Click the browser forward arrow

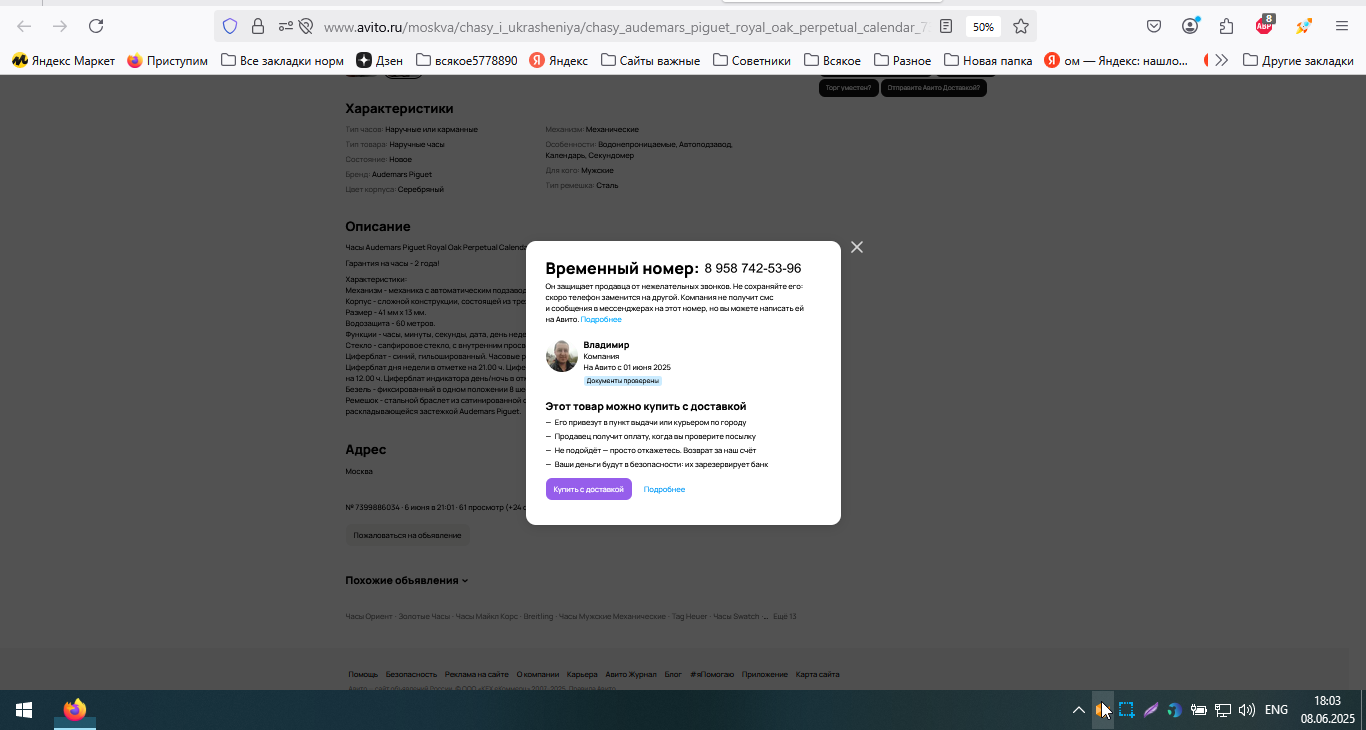[x=60, y=27]
